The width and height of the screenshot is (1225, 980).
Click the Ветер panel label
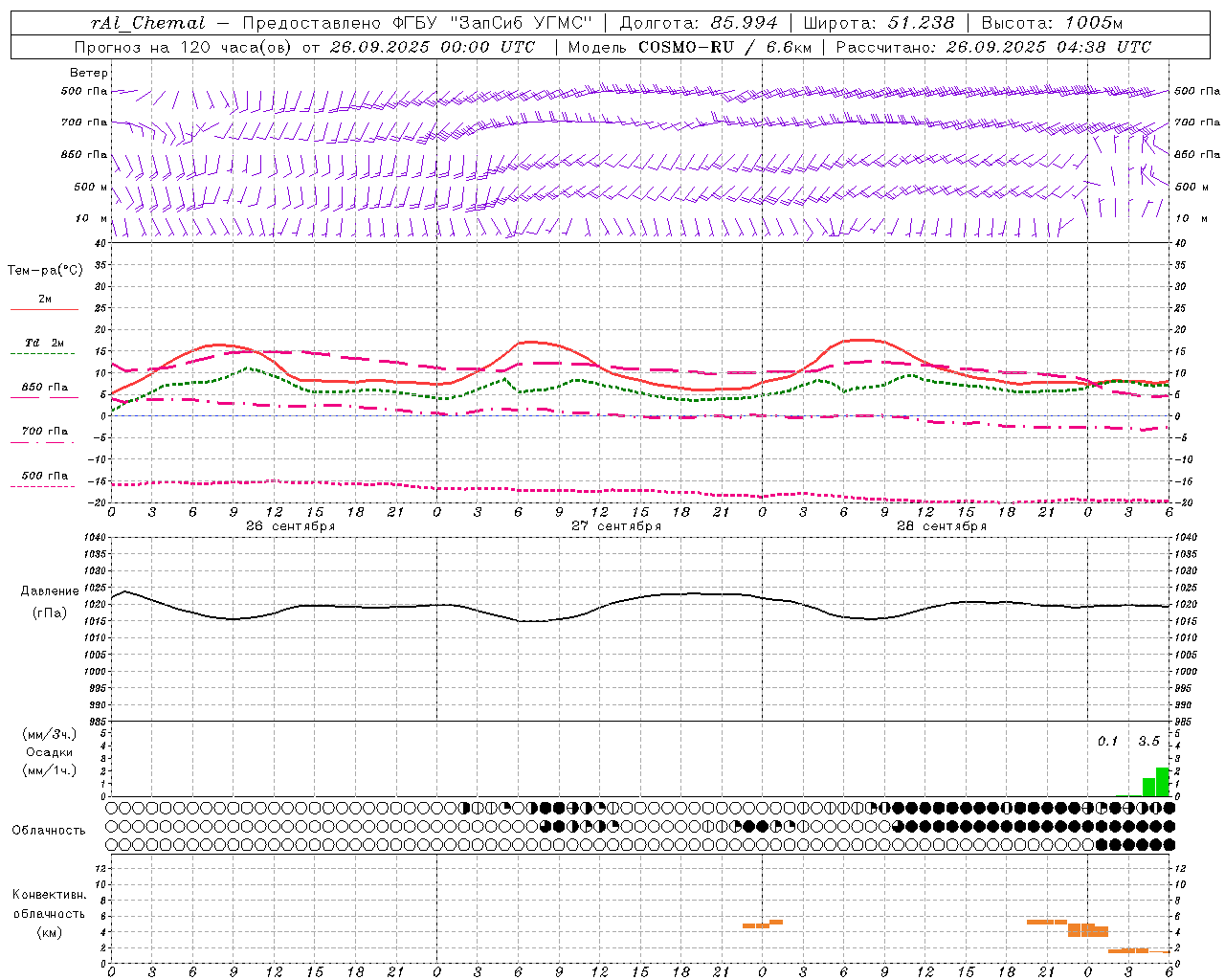pos(89,73)
